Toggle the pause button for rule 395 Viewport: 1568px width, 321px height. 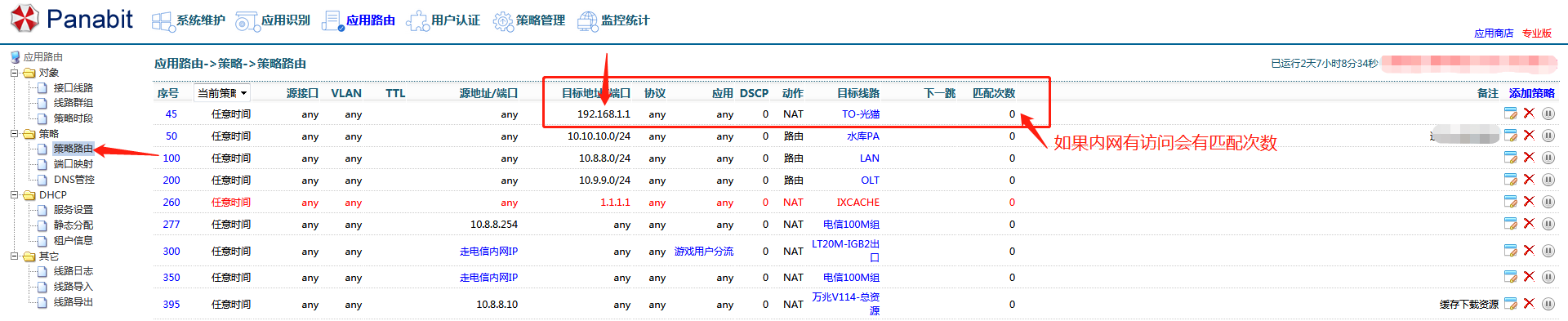point(1548,304)
